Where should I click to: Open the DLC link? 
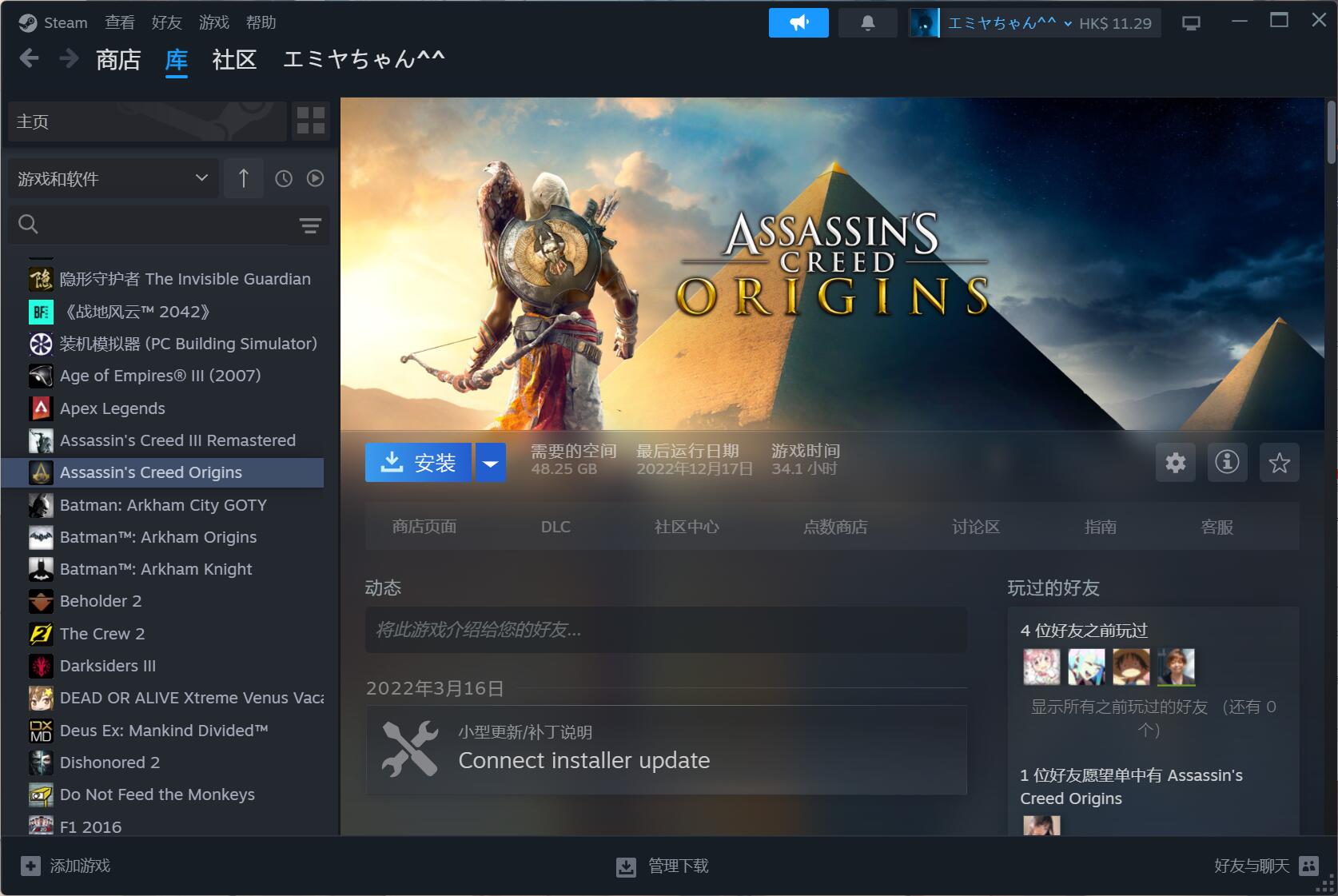(x=556, y=527)
